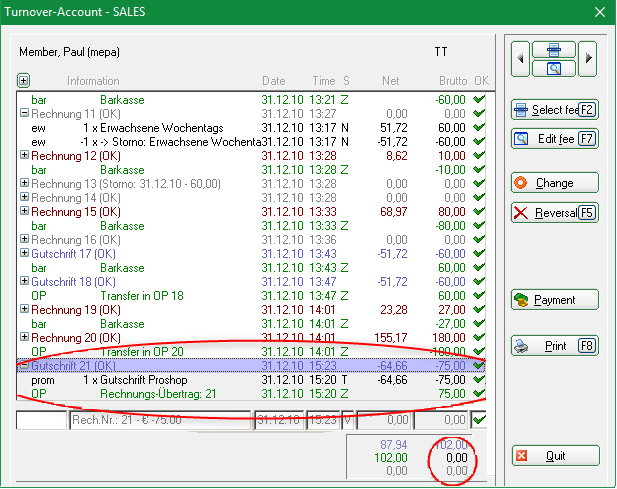Open Edit fee F7 button
The image size is (617, 489).
coord(555,139)
